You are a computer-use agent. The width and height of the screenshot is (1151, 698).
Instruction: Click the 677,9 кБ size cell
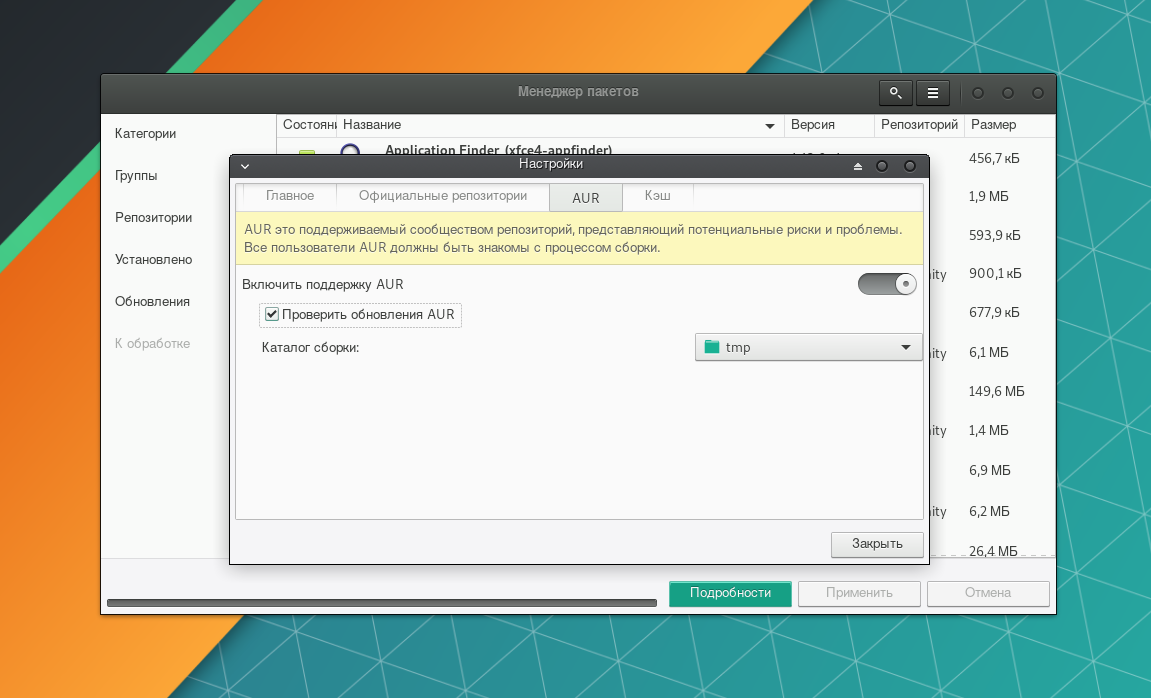tap(994, 313)
